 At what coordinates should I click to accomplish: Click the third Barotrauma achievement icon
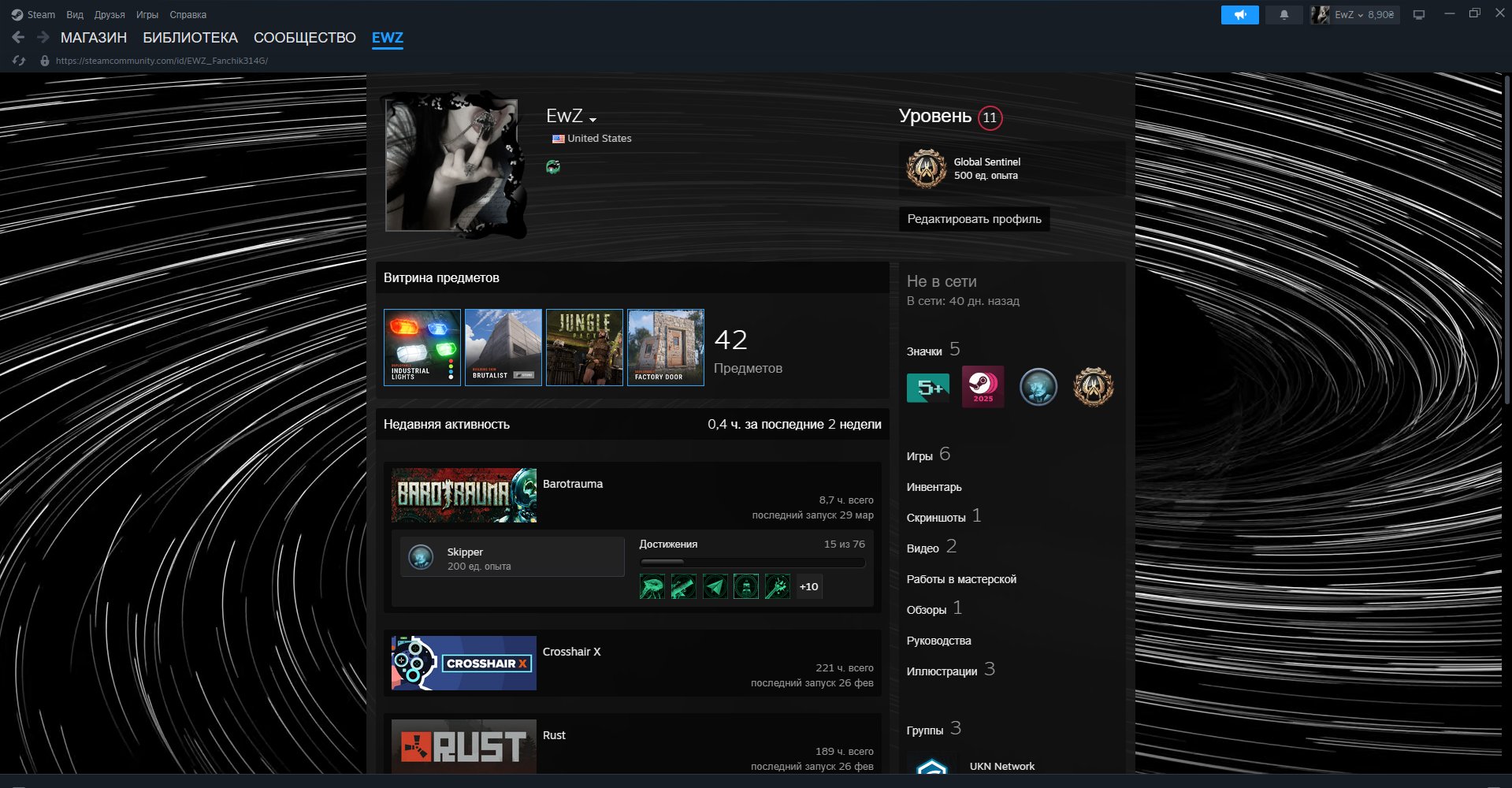point(715,586)
